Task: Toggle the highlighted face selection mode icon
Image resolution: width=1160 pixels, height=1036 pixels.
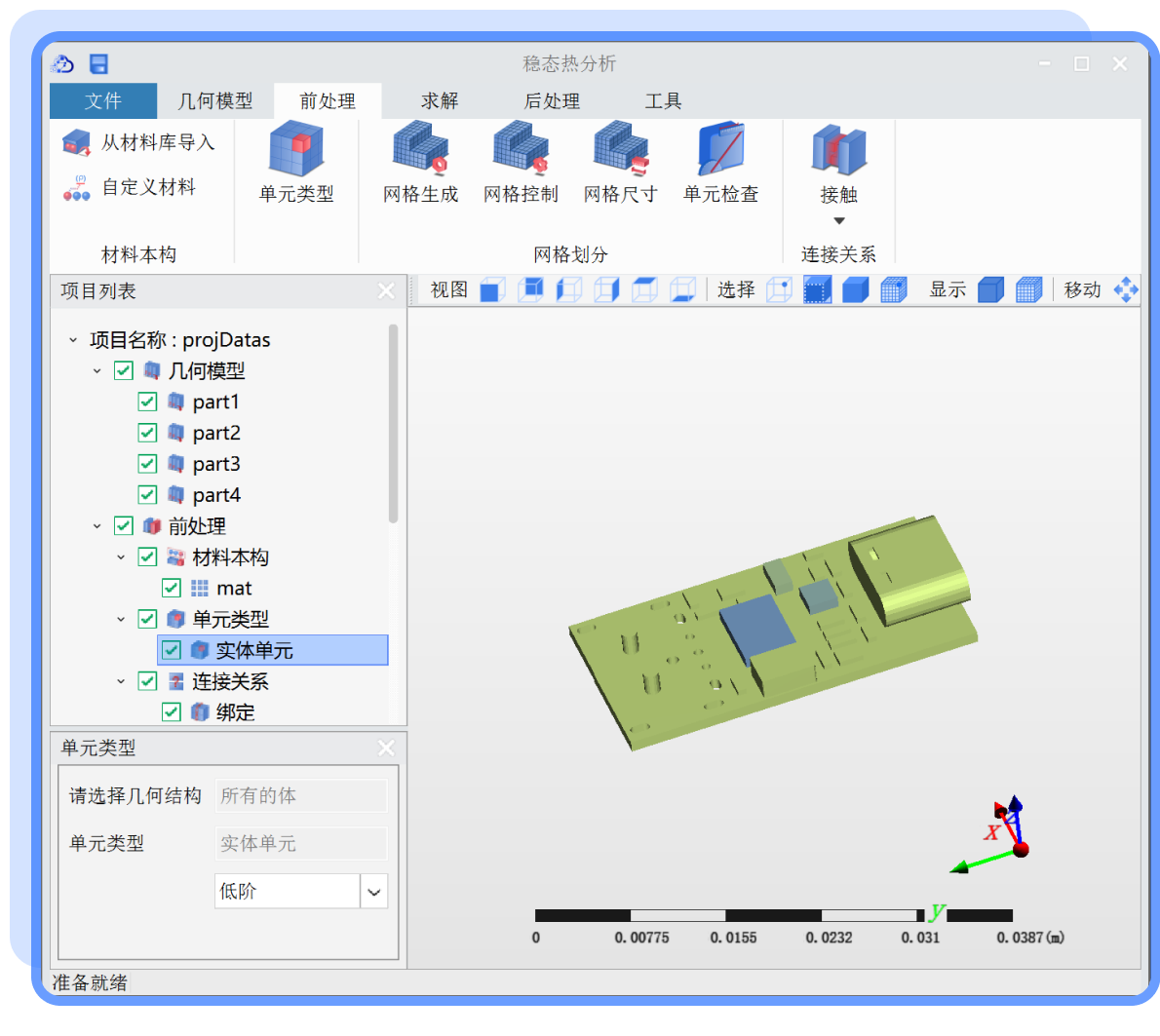Action: (818, 289)
